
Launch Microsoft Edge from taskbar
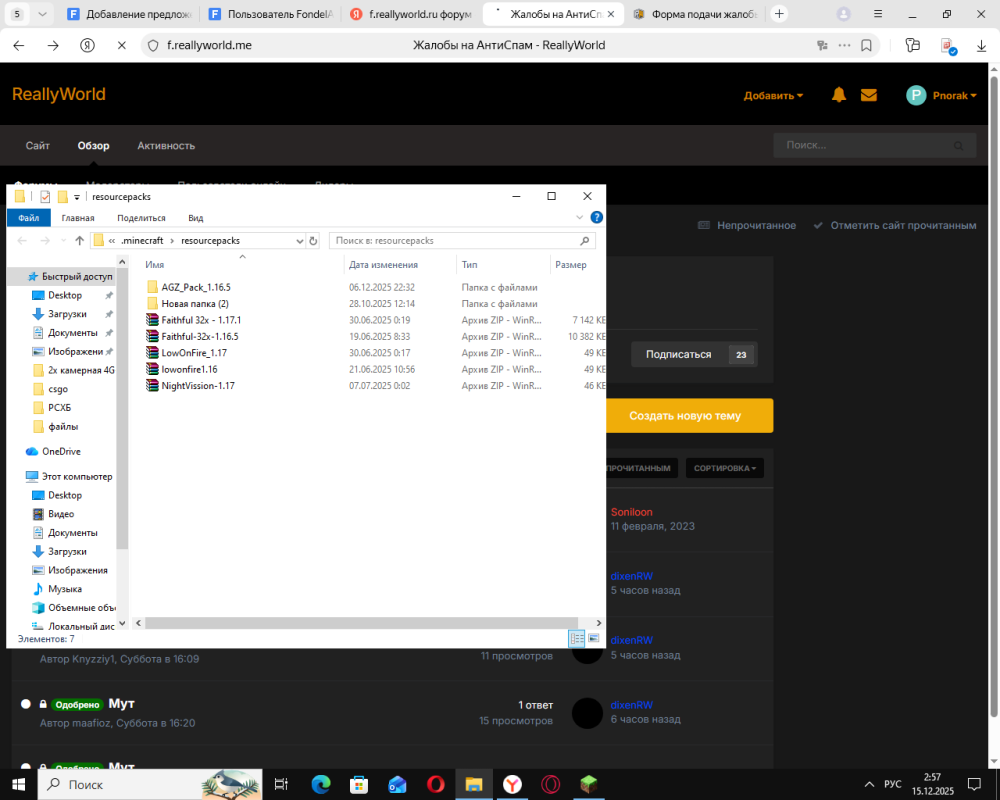[x=321, y=784]
